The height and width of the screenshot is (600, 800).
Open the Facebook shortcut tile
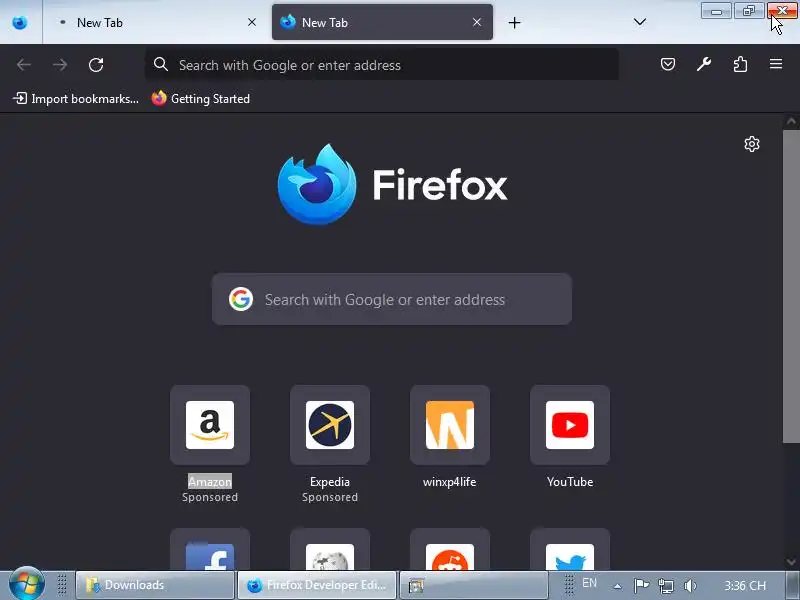[x=210, y=550]
